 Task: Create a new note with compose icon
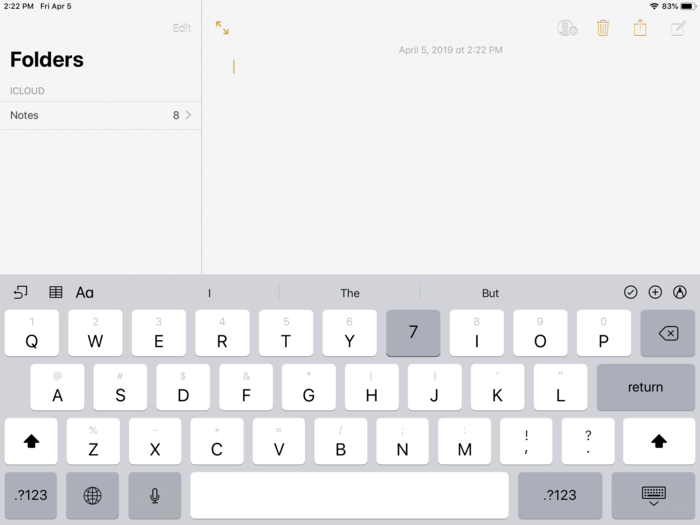tap(678, 28)
